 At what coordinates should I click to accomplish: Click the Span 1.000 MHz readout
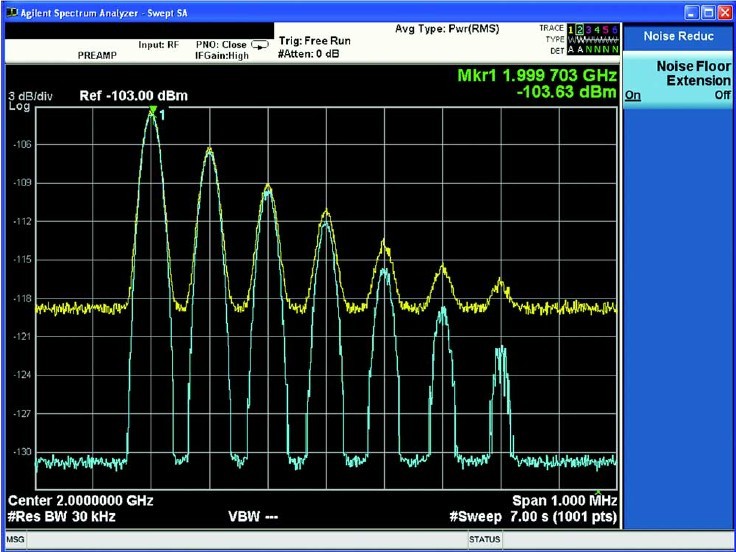(564, 500)
